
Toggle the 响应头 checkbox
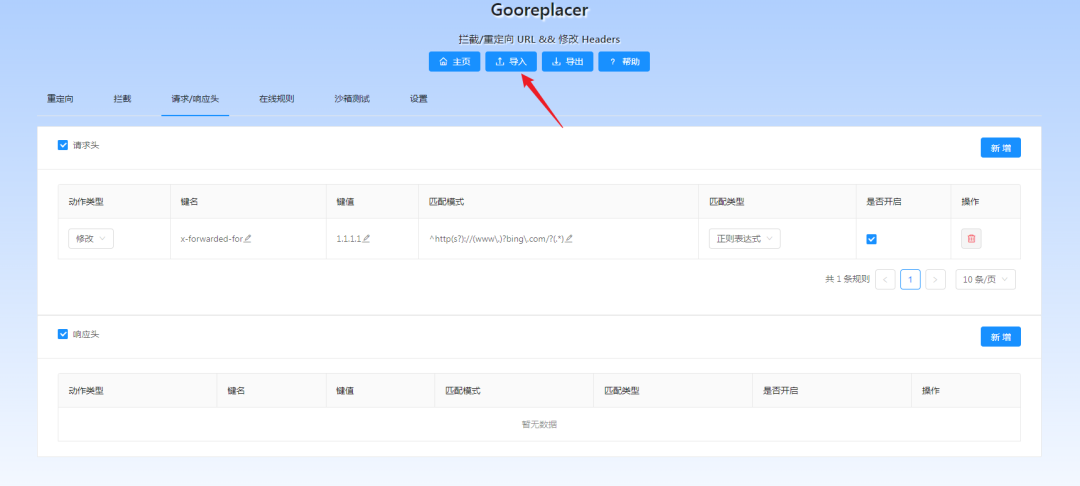point(63,334)
